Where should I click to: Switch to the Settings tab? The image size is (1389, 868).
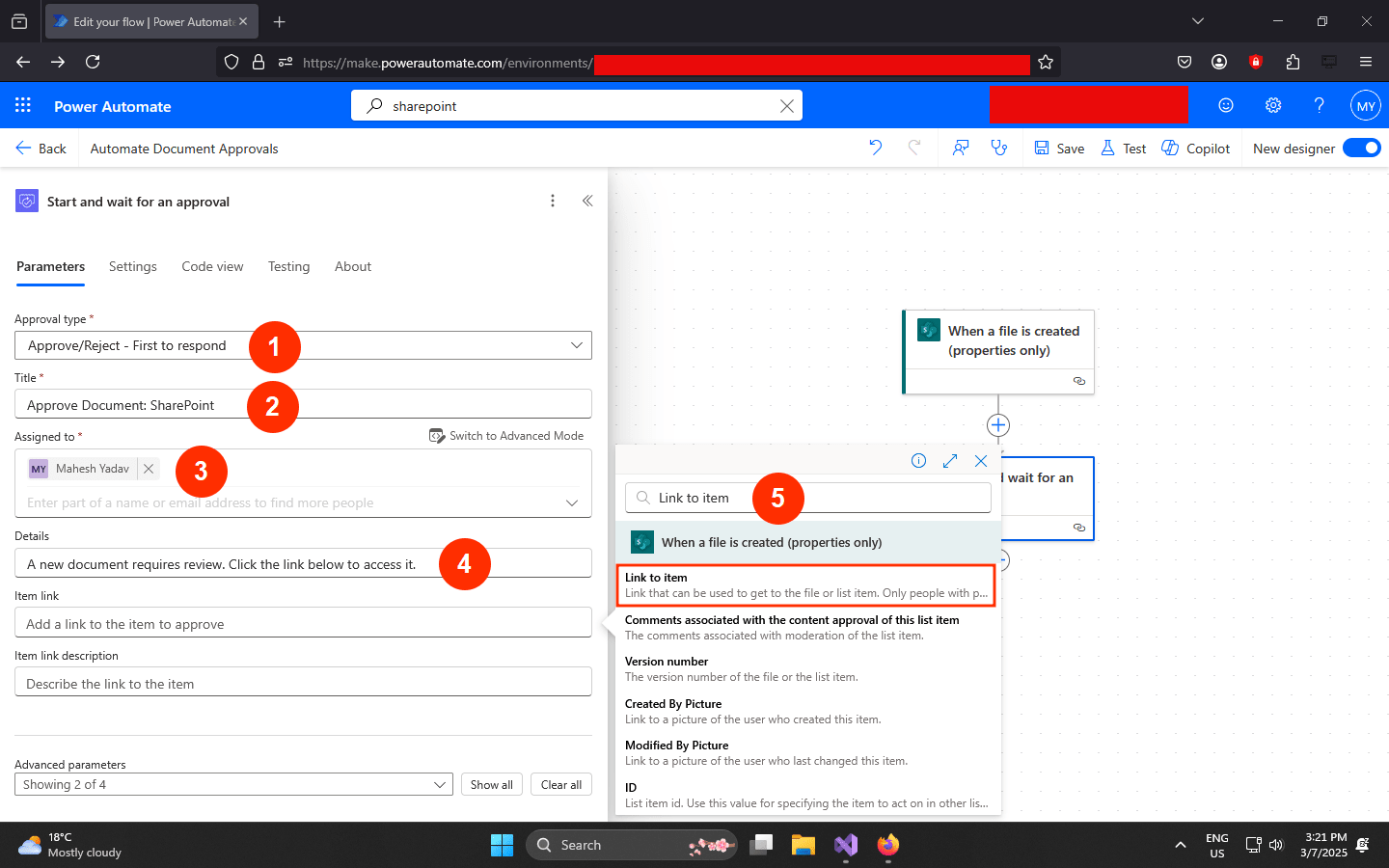(133, 267)
